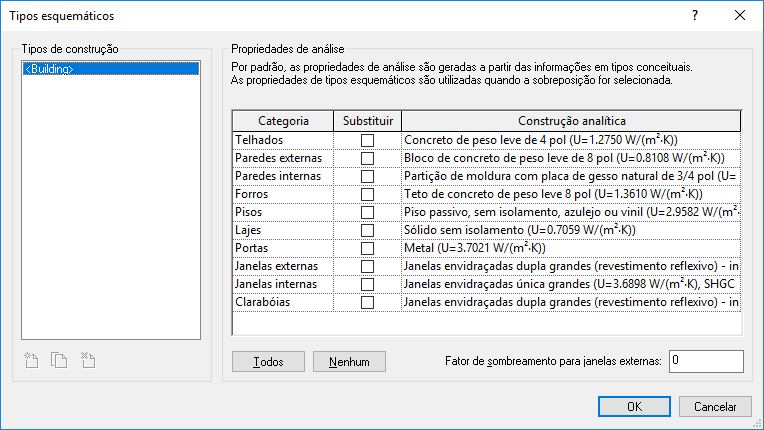Click the delete construction type icon
The image size is (764, 430).
coord(88,360)
